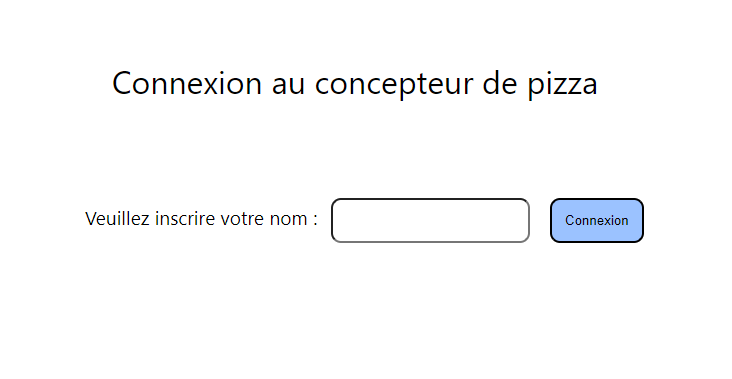
Task: Click inside the field left of Connexion button
Action: (x=430, y=220)
